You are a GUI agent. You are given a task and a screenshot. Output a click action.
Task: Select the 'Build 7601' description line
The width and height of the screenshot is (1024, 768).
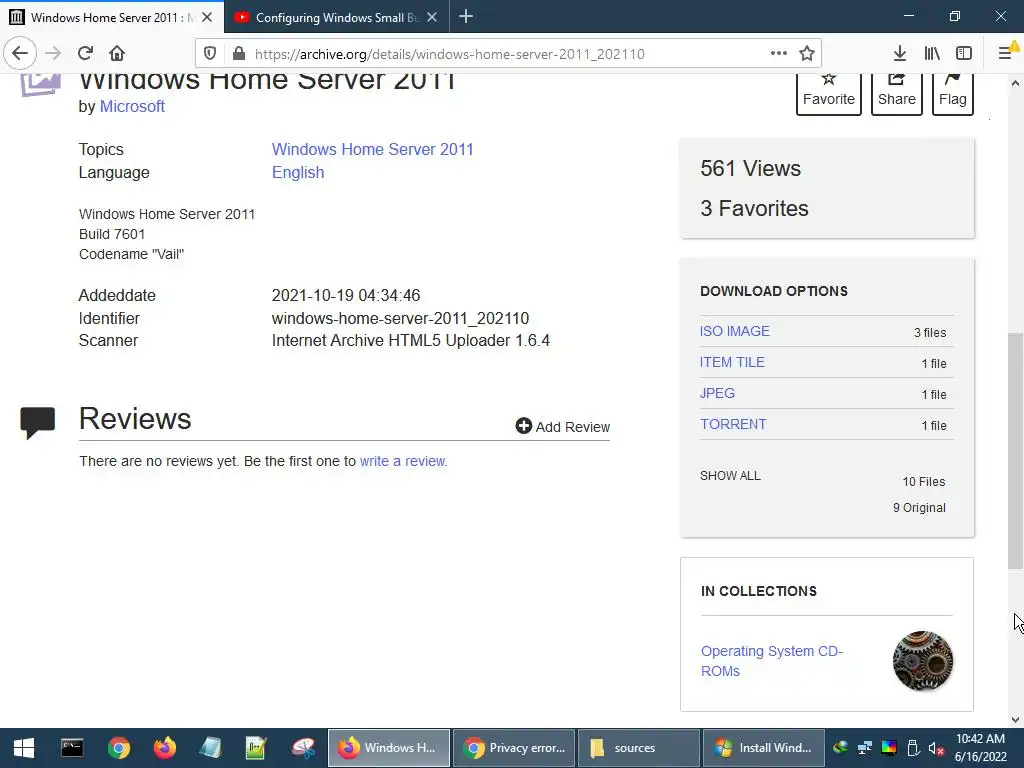pos(112,234)
